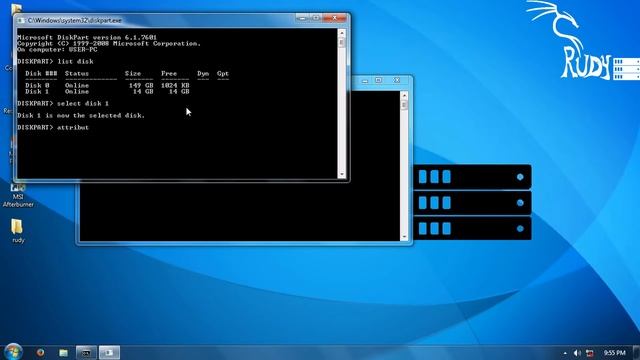The width and height of the screenshot is (640, 360).
Task: Select the MSI Afterburner desktop shortcut
Action: (18, 195)
